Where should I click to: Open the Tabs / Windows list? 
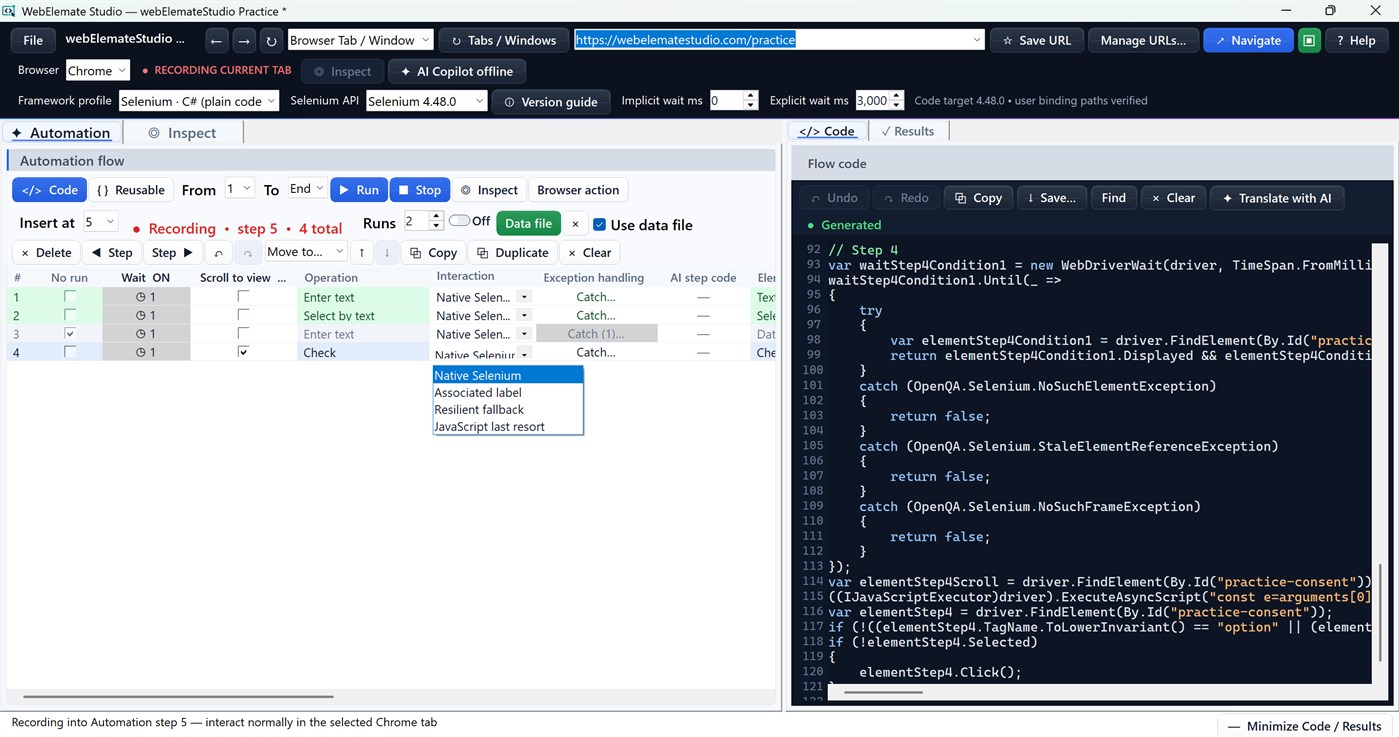503,40
